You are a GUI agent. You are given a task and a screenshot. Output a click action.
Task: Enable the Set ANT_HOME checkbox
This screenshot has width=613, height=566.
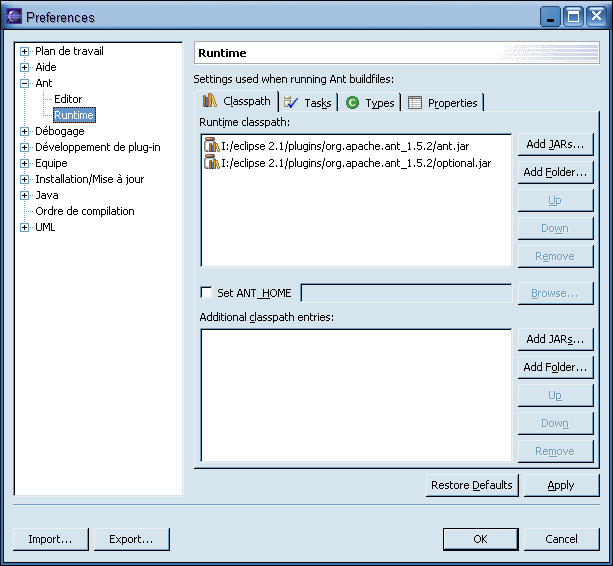(x=207, y=293)
